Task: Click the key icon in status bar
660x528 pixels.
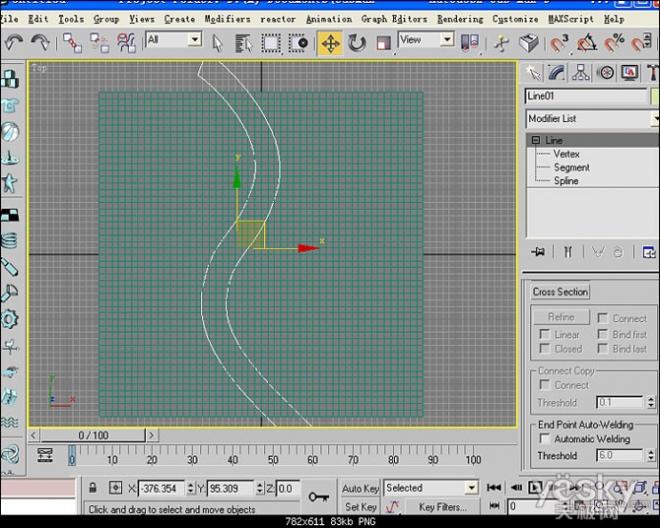Action: point(319,496)
